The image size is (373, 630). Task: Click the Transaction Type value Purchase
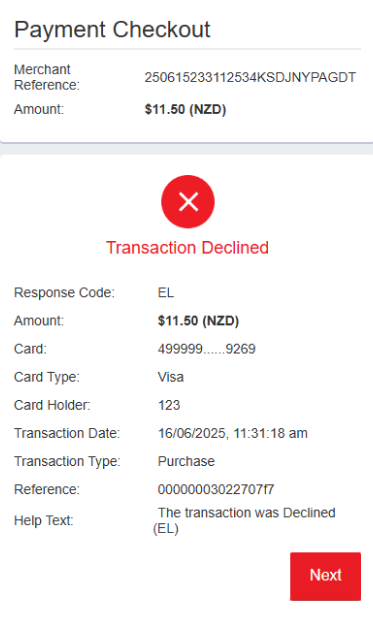coord(186,461)
